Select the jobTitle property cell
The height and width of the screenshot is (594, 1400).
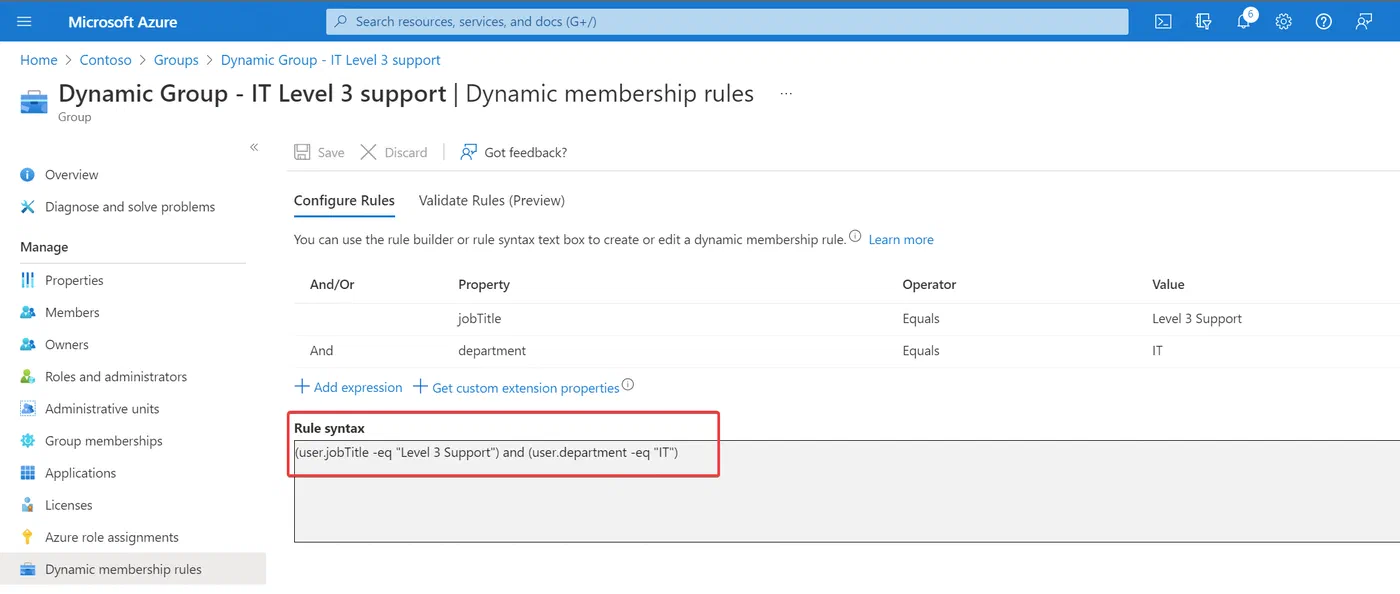pos(480,319)
